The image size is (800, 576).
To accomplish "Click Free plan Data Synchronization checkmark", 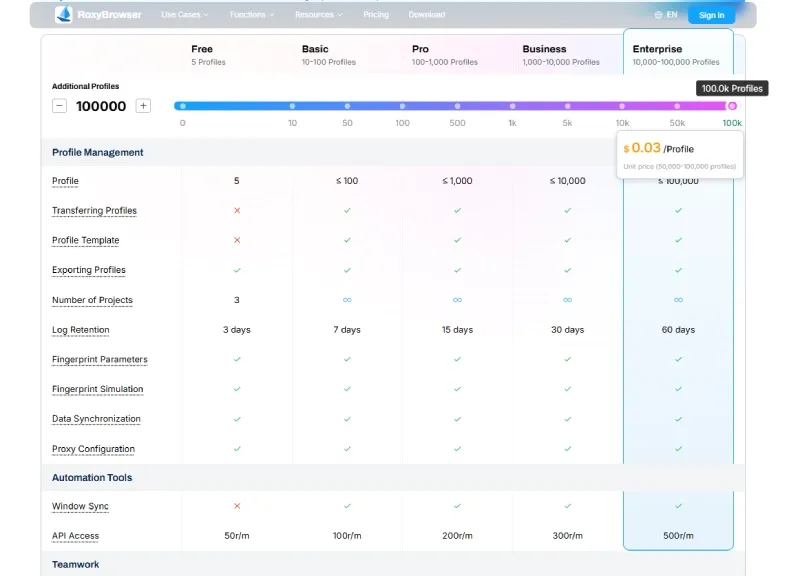I will click(x=237, y=419).
